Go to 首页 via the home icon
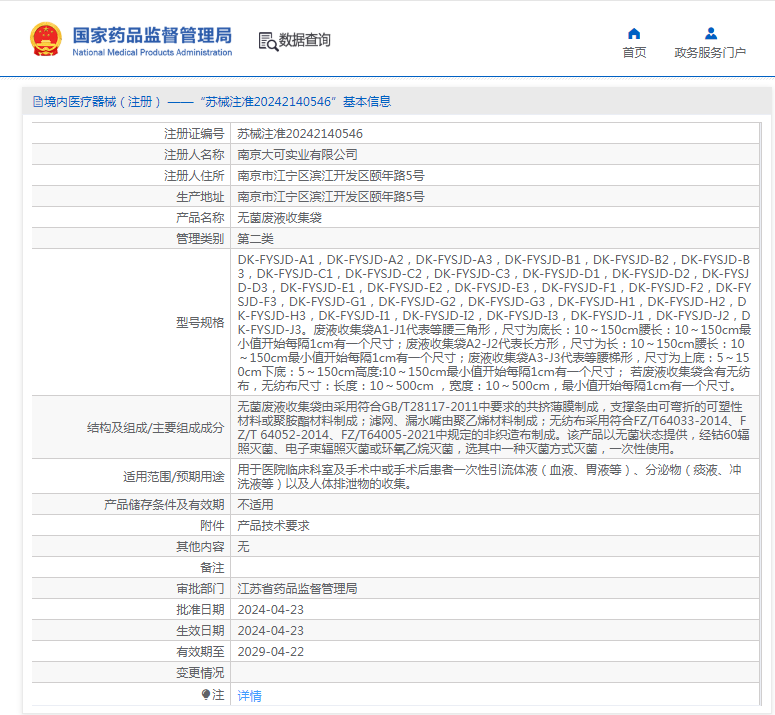This screenshot has height=715, width=775. (x=634, y=34)
